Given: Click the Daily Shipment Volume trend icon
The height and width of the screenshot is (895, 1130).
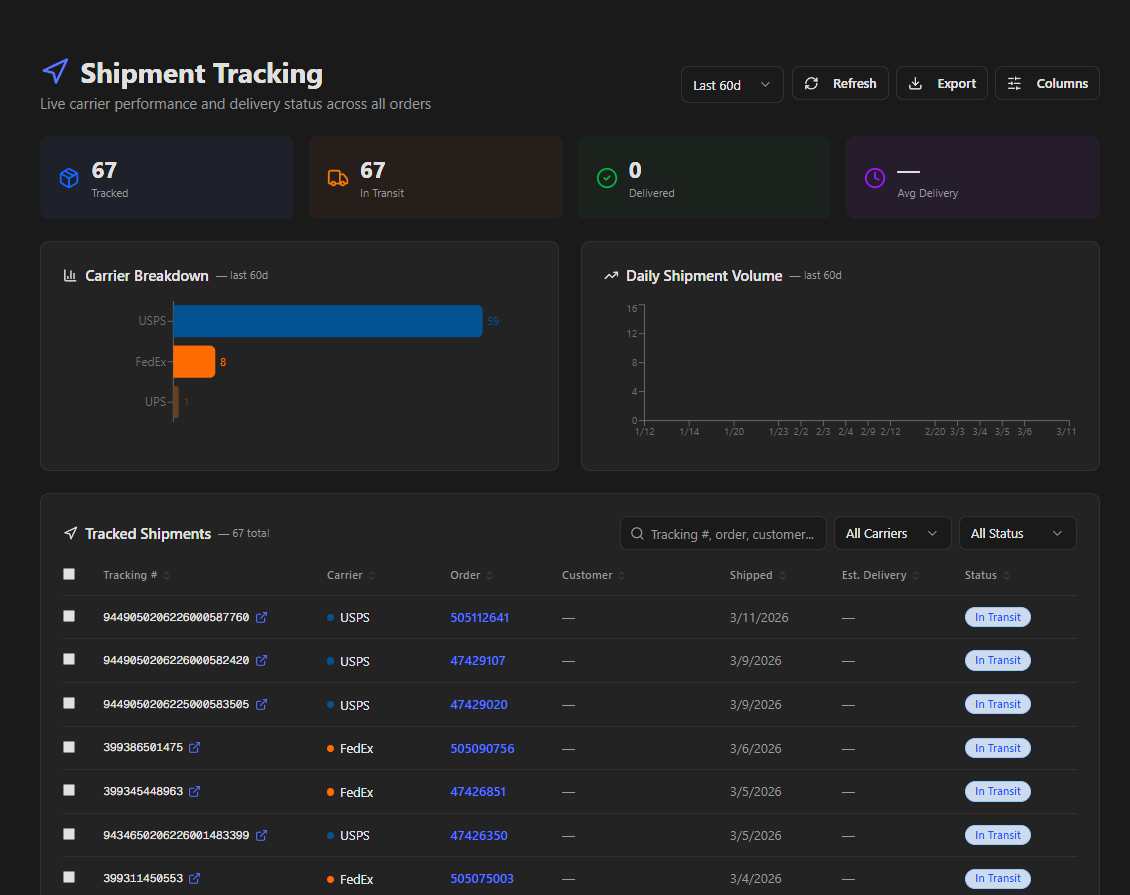Looking at the screenshot, I should (x=611, y=275).
